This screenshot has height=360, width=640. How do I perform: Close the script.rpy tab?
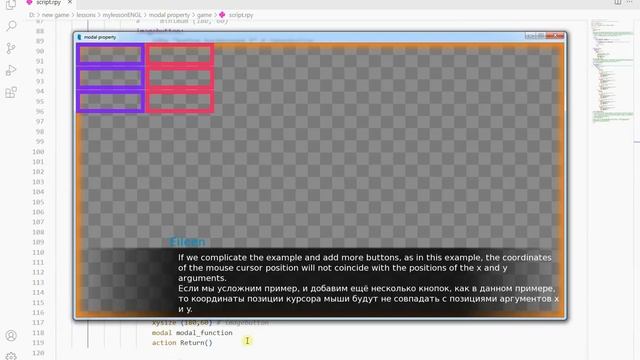(70, 2)
